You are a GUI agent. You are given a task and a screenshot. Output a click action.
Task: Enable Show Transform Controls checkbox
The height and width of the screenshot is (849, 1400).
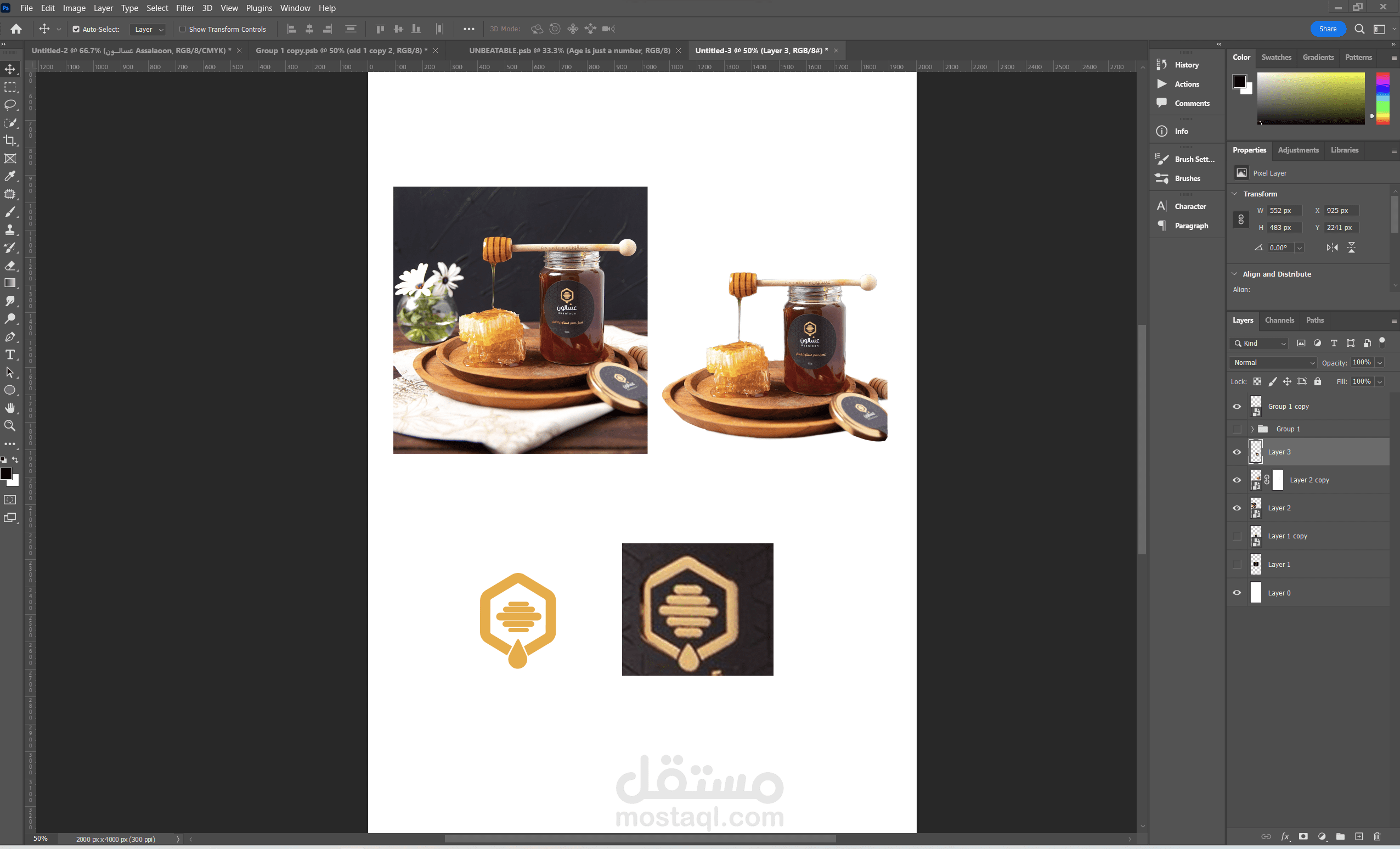tap(182, 29)
